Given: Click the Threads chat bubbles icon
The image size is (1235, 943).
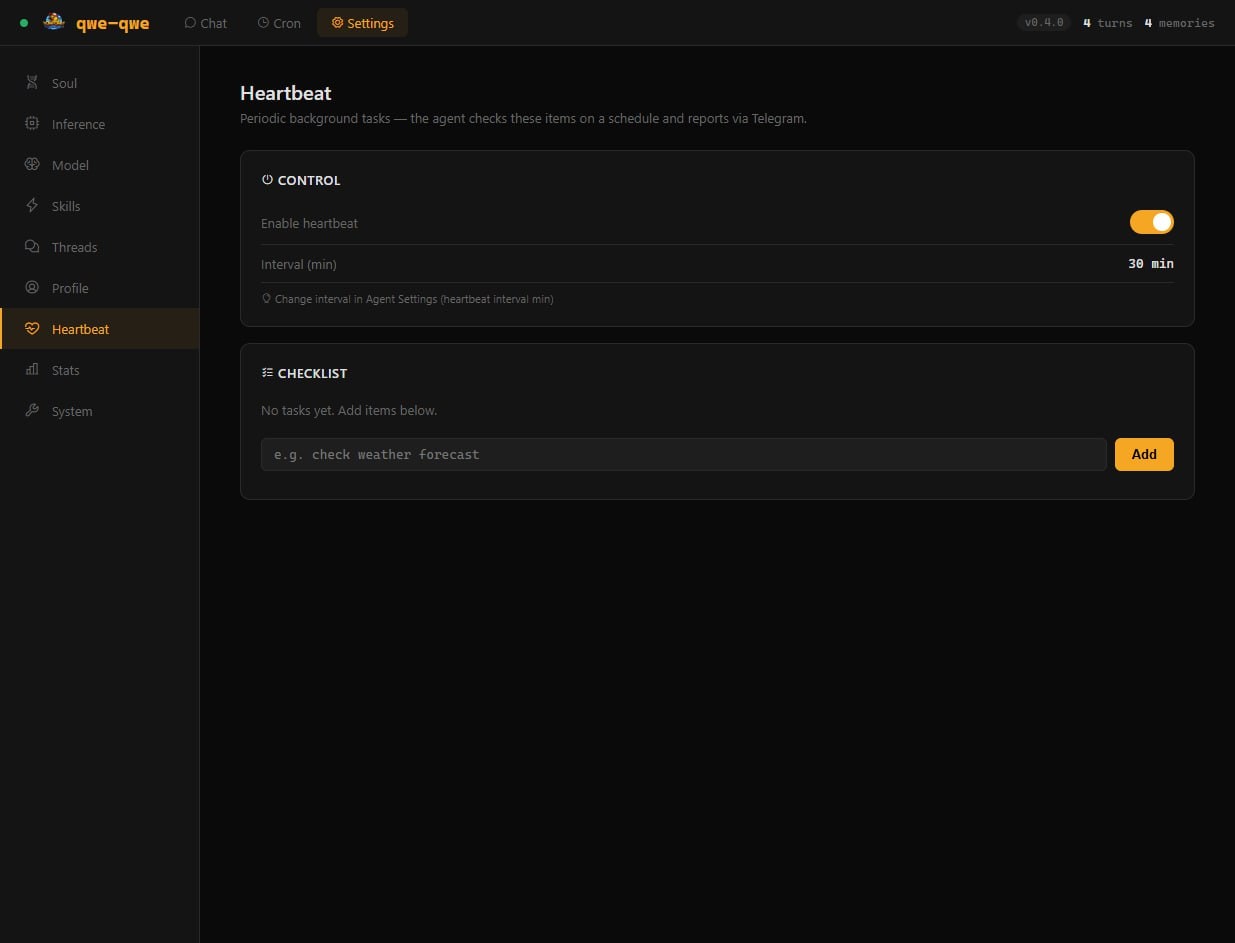Looking at the screenshot, I should click(x=32, y=247).
